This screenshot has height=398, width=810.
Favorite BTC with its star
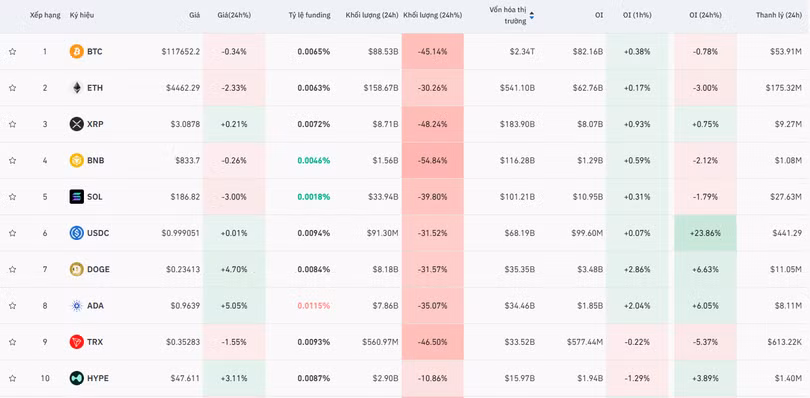[x=12, y=52]
